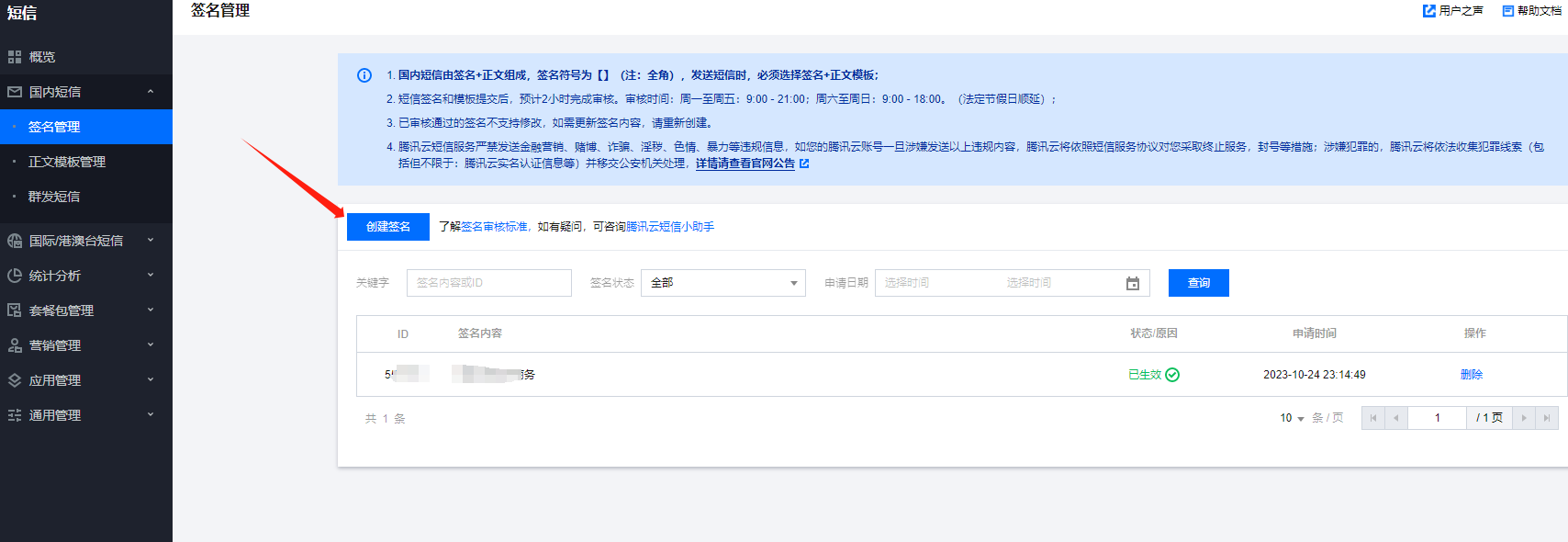Open the 腾讯云短信小助手 link
The image size is (1568, 542).
tap(670, 227)
